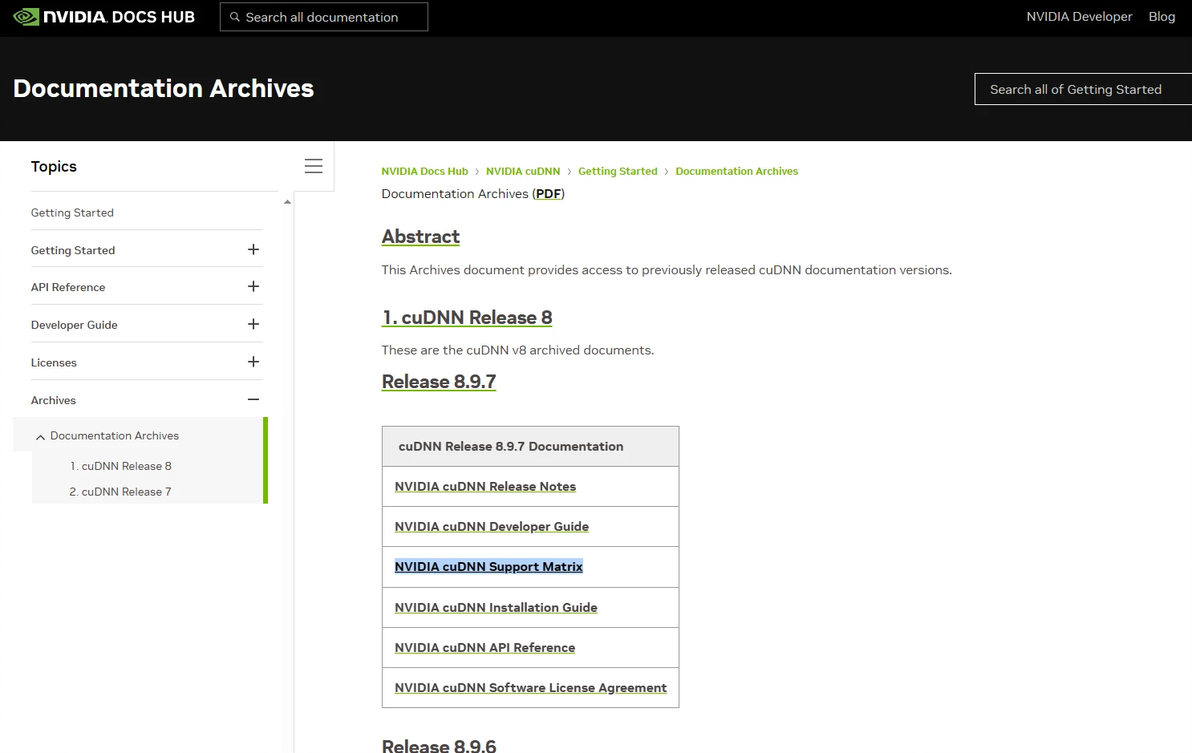Open the NVIDIA Docs Hub logo
The width and height of the screenshot is (1192, 753).
[104, 17]
